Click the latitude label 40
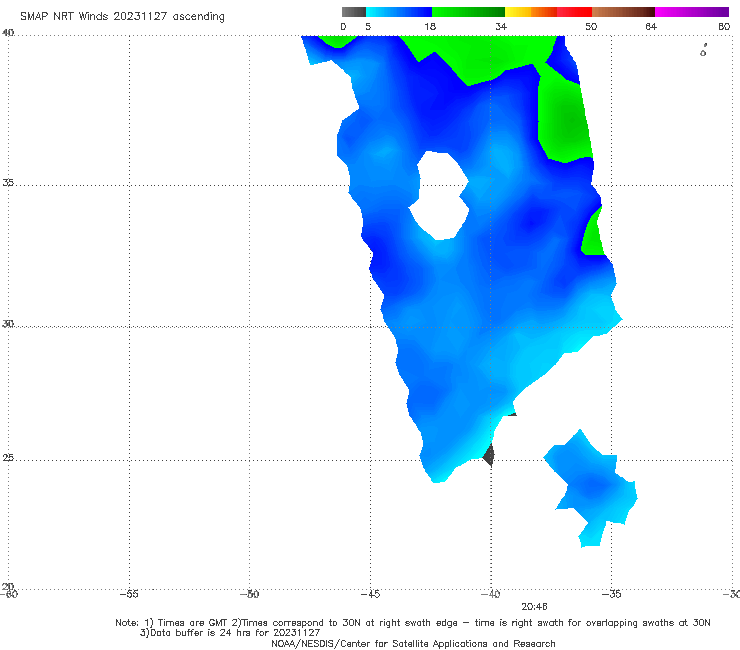Image resolution: width=740 pixels, height=650 pixels. 8,33
